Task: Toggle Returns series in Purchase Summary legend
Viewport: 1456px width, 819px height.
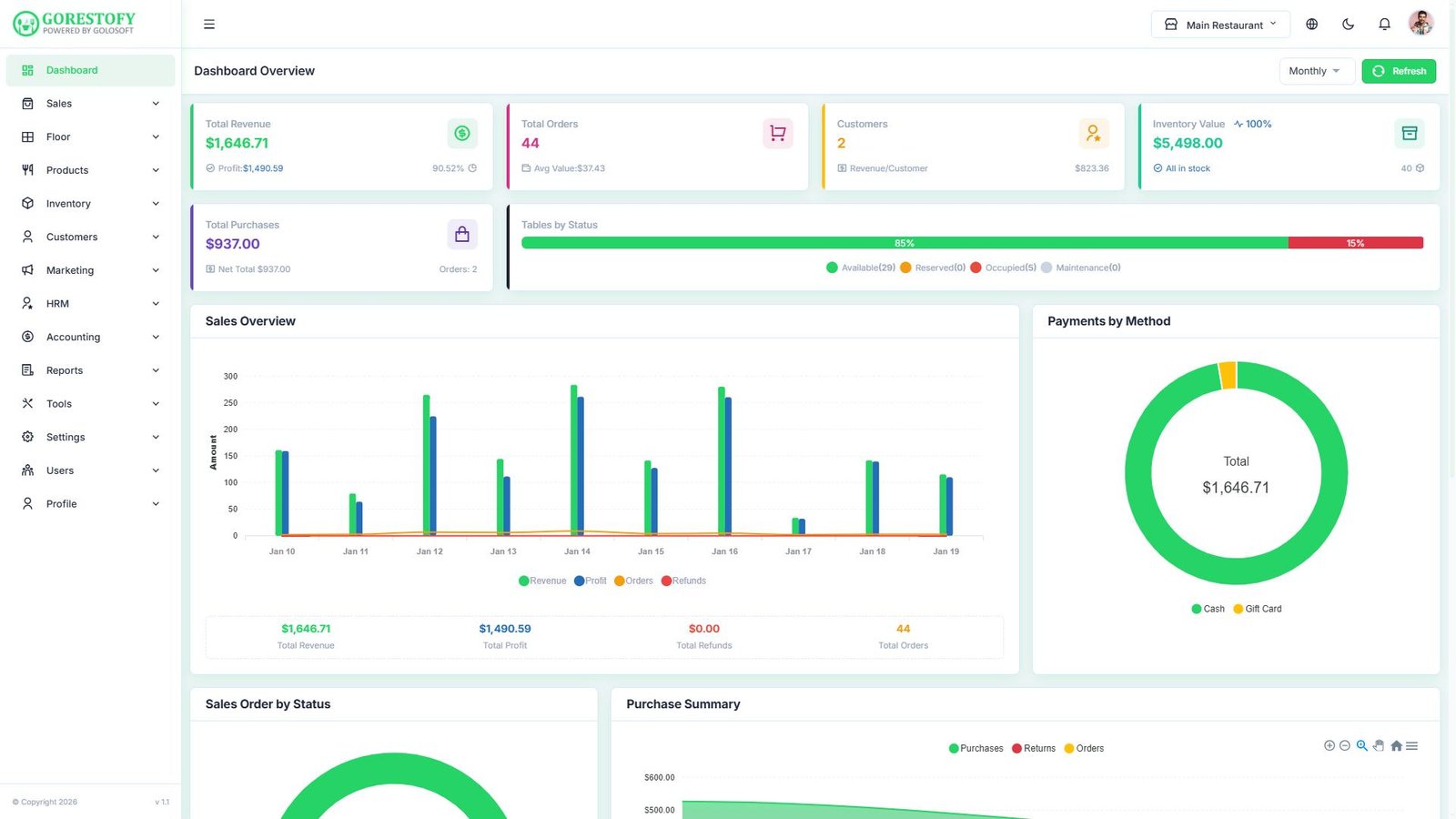Action: 1034,748
